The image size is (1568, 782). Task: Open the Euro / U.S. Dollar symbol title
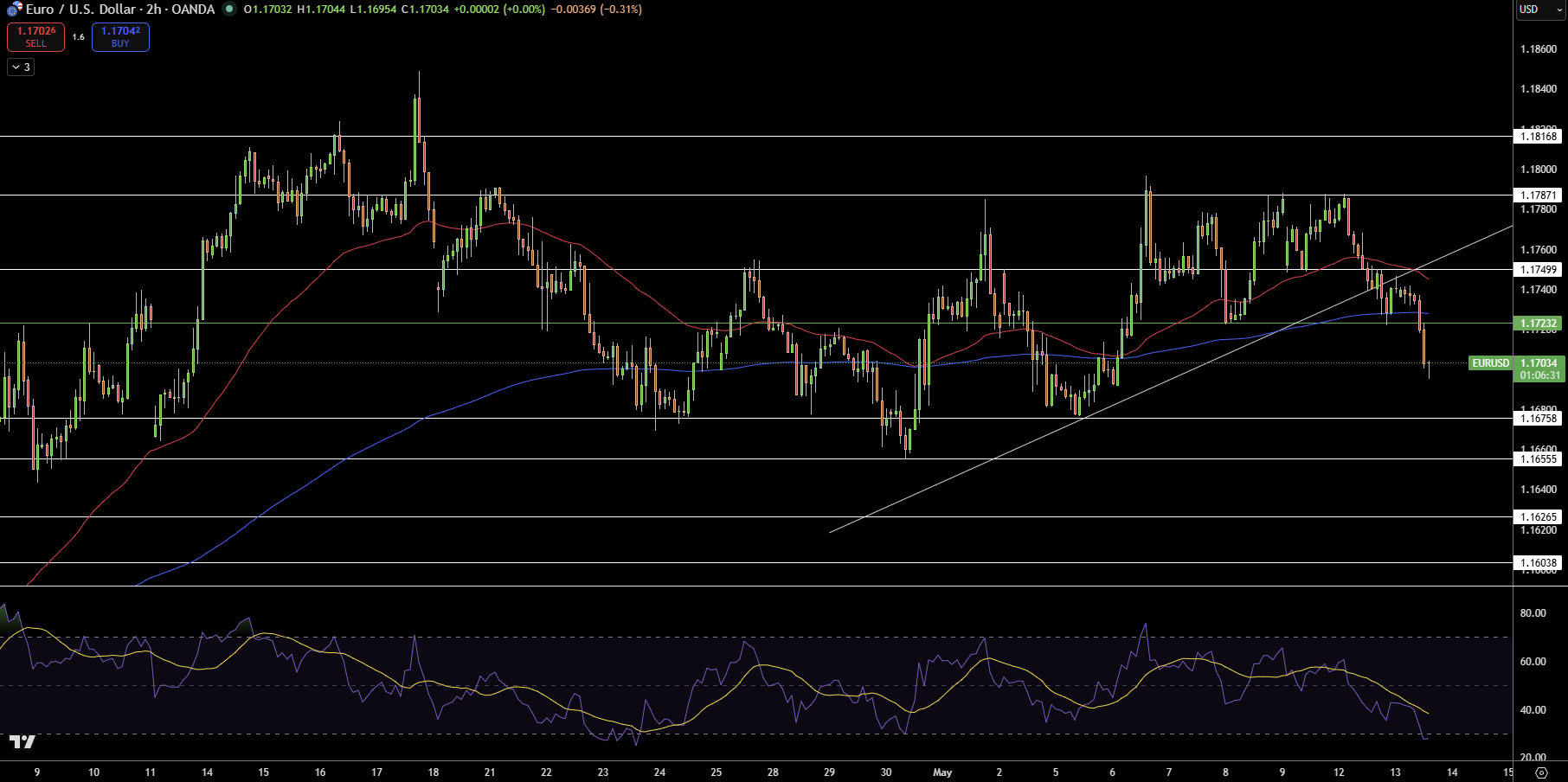120,10
